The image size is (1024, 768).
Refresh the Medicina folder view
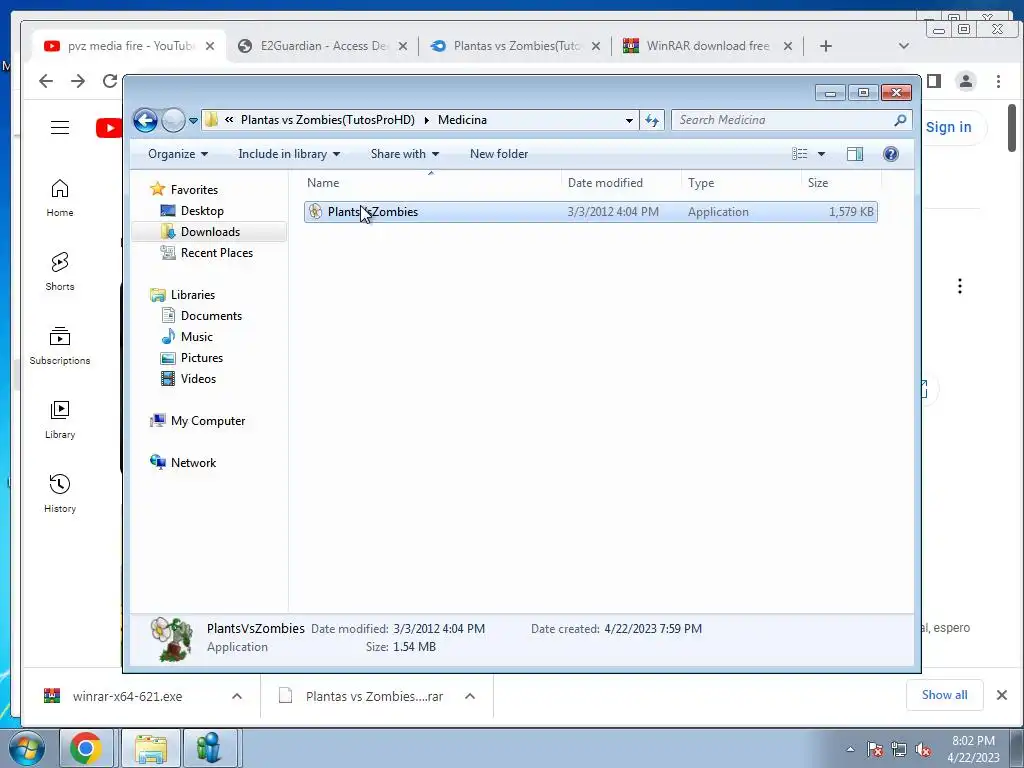pos(652,120)
